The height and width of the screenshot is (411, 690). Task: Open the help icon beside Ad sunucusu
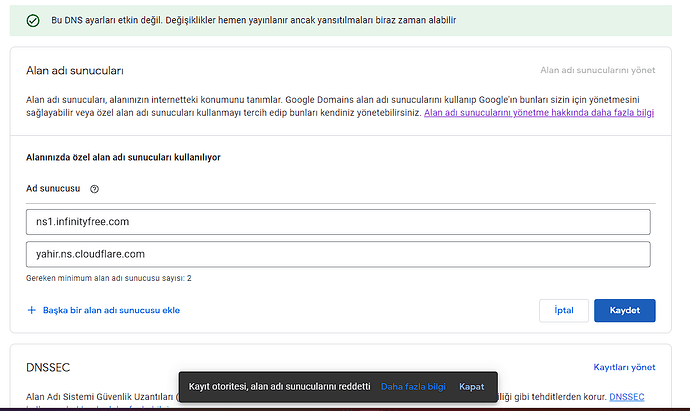94,189
